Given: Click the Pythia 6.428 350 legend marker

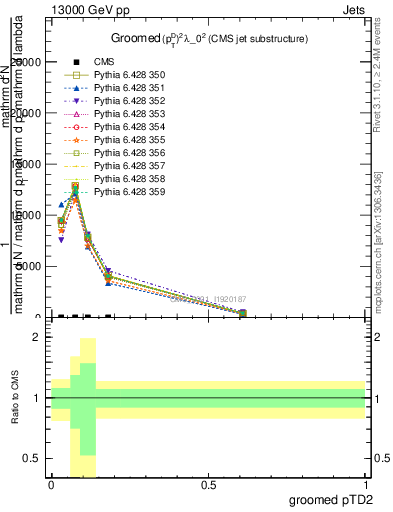Looking at the screenshot, I should pos(76,75).
